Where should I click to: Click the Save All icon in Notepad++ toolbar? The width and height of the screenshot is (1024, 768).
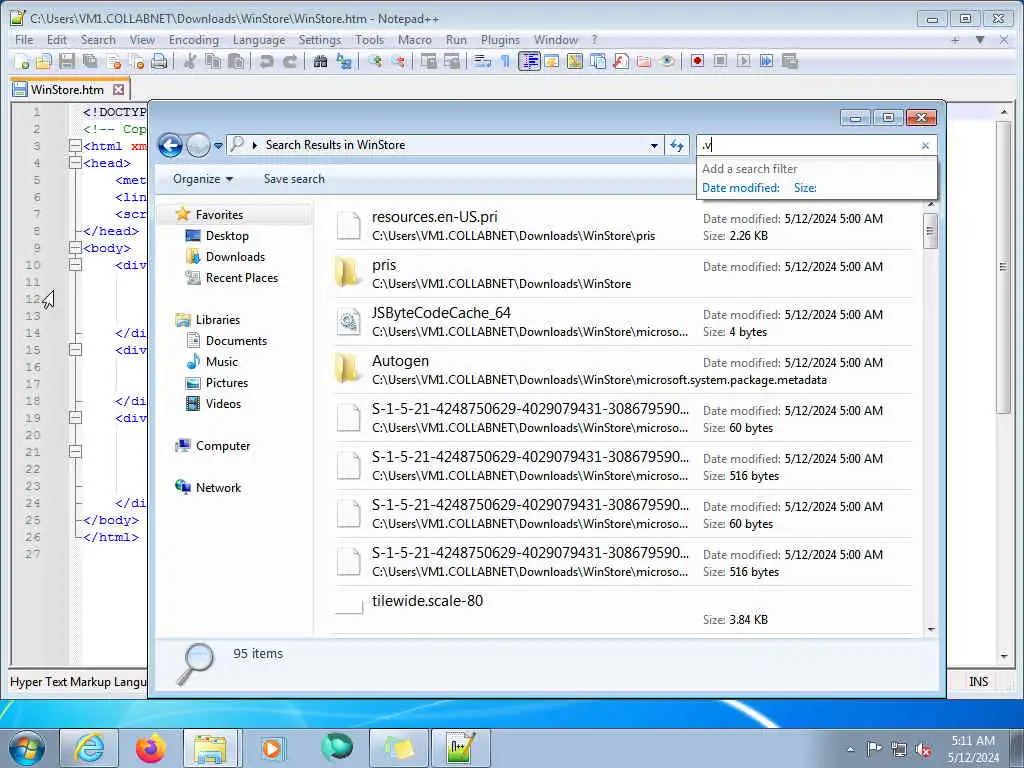coord(89,61)
